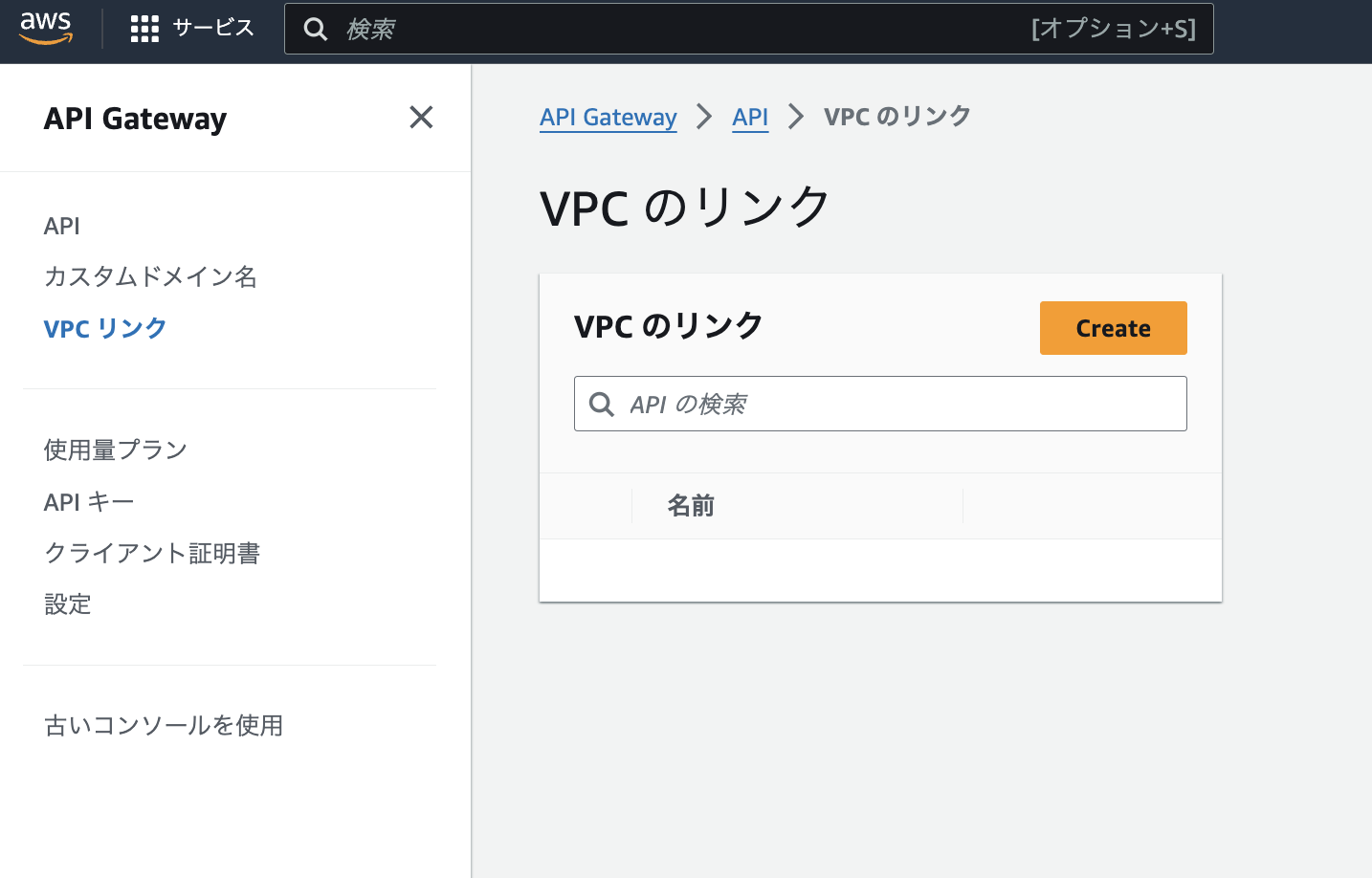Open the AWS services grid icon
The width and height of the screenshot is (1372, 878).
pyautogui.click(x=144, y=28)
